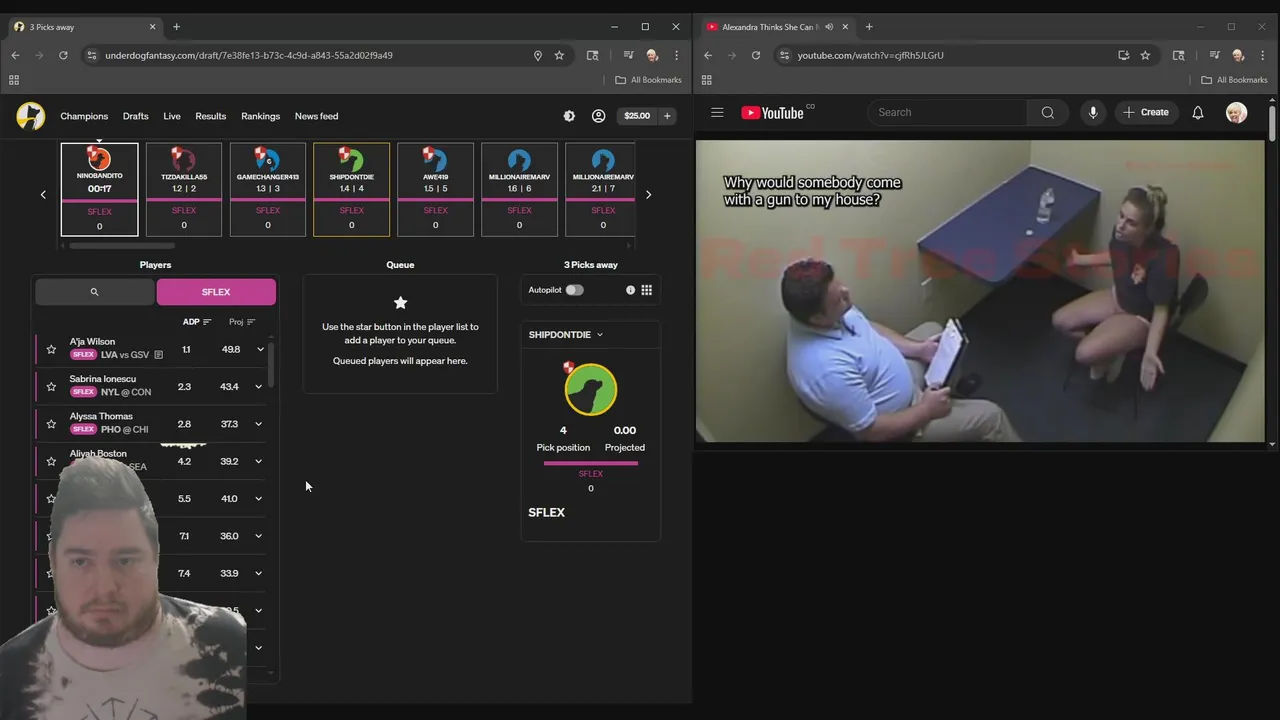The image size is (1280, 720).
Task: Click the YouTube voice search microphone
Action: [1093, 113]
